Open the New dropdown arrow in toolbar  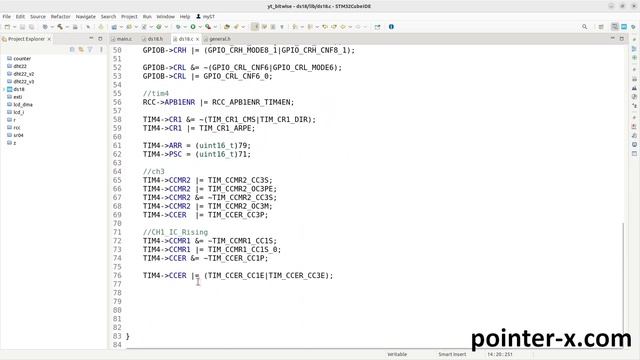click(14, 27)
